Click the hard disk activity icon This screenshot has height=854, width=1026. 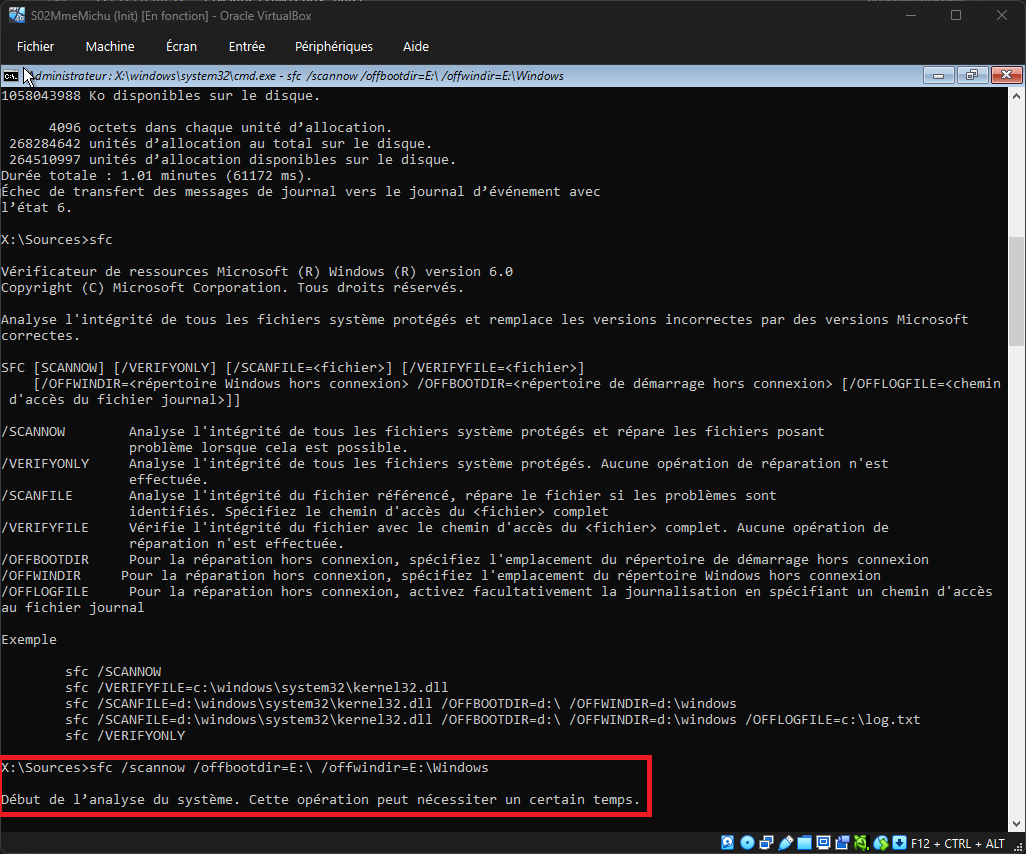point(727,843)
